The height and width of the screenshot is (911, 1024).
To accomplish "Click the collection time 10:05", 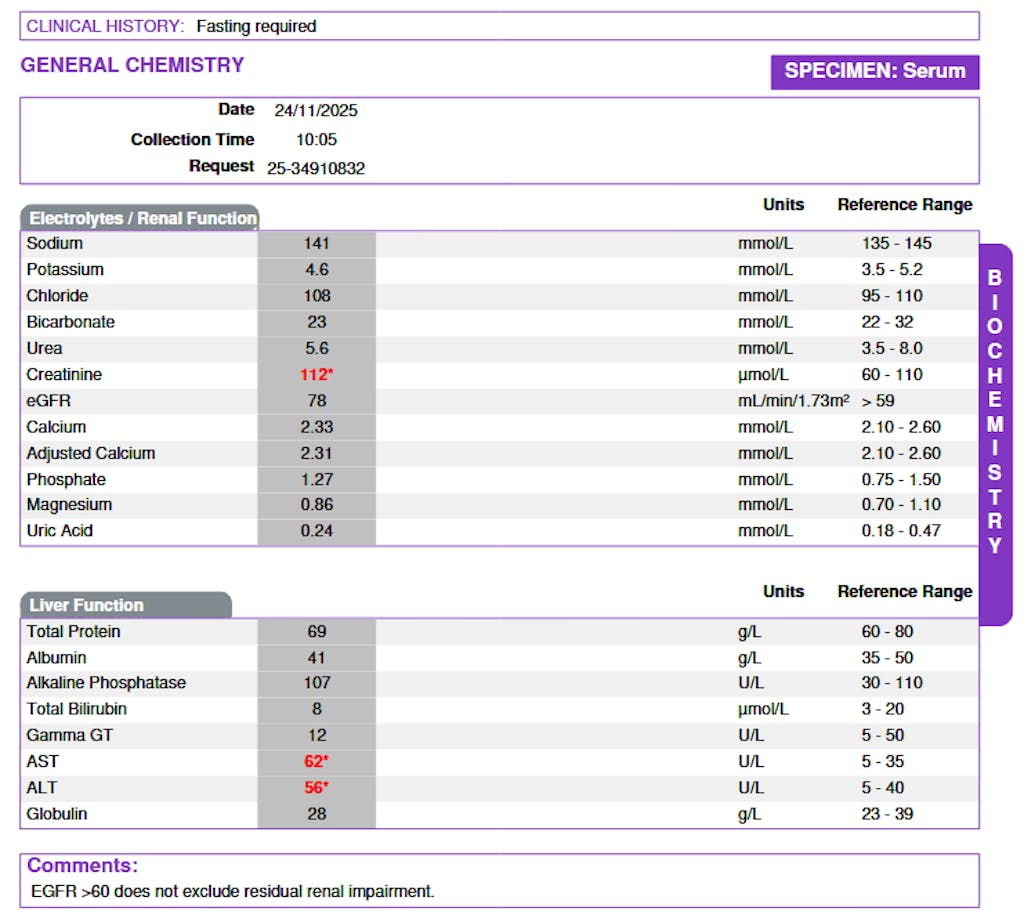I will point(316,139).
